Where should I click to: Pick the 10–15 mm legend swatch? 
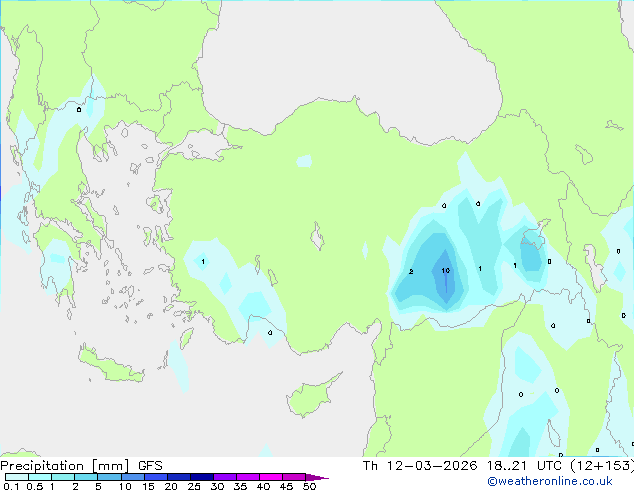coord(132,477)
